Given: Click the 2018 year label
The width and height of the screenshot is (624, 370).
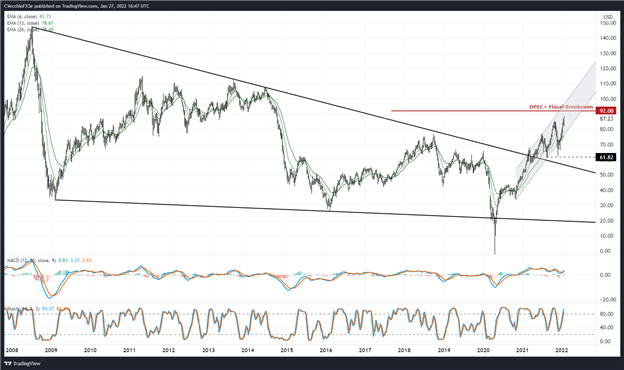Looking at the screenshot, I should click(404, 351).
